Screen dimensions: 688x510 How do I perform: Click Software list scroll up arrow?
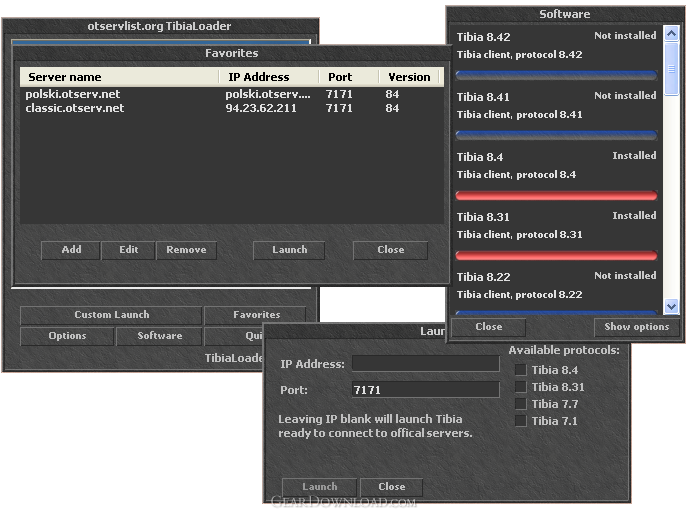671,34
